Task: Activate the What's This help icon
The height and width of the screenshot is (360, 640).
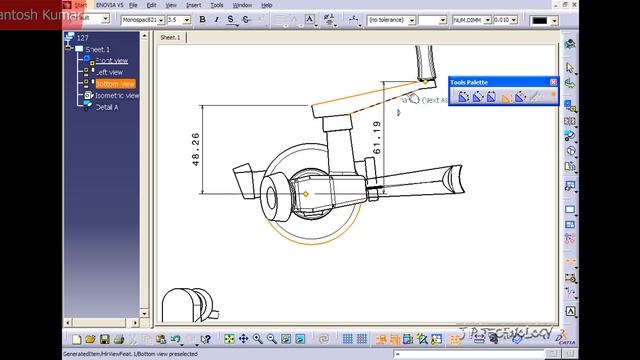Action: pos(206,339)
